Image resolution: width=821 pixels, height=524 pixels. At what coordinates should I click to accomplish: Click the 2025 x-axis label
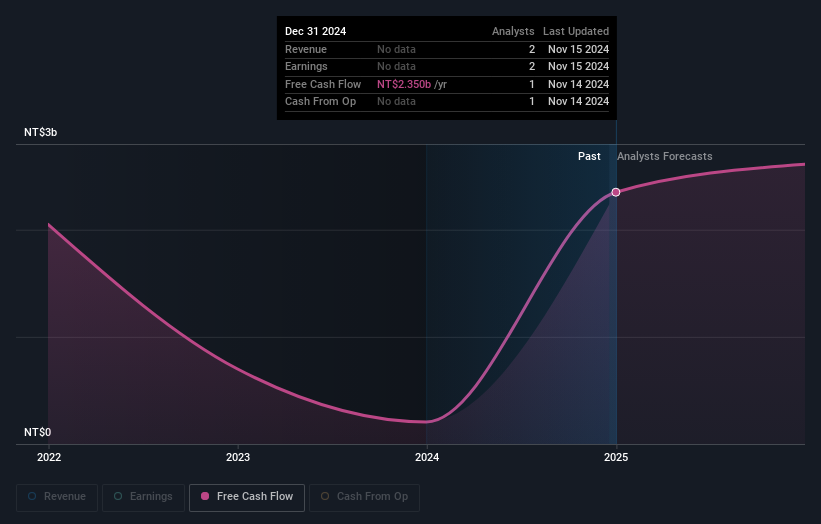point(616,458)
